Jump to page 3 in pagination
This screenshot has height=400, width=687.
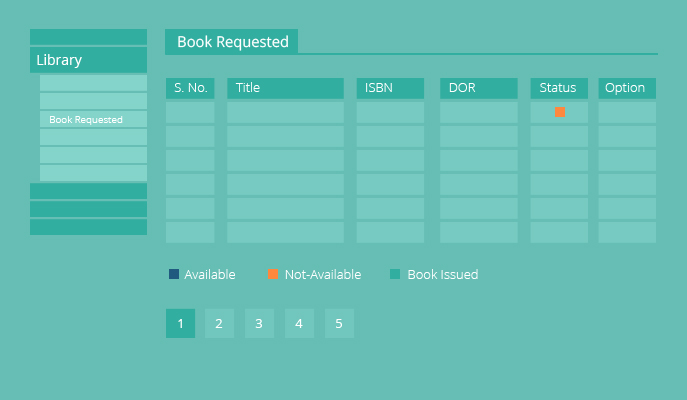click(259, 323)
